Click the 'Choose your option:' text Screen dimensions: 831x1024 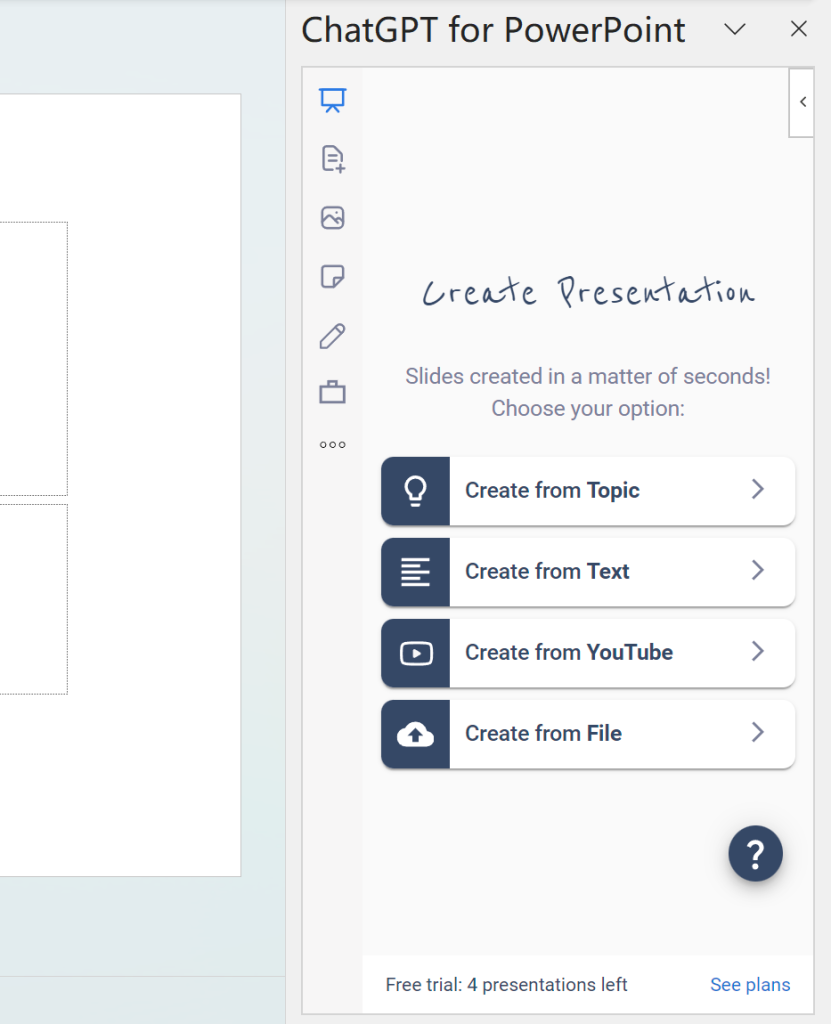pyautogui.click(x=588, y=408)
